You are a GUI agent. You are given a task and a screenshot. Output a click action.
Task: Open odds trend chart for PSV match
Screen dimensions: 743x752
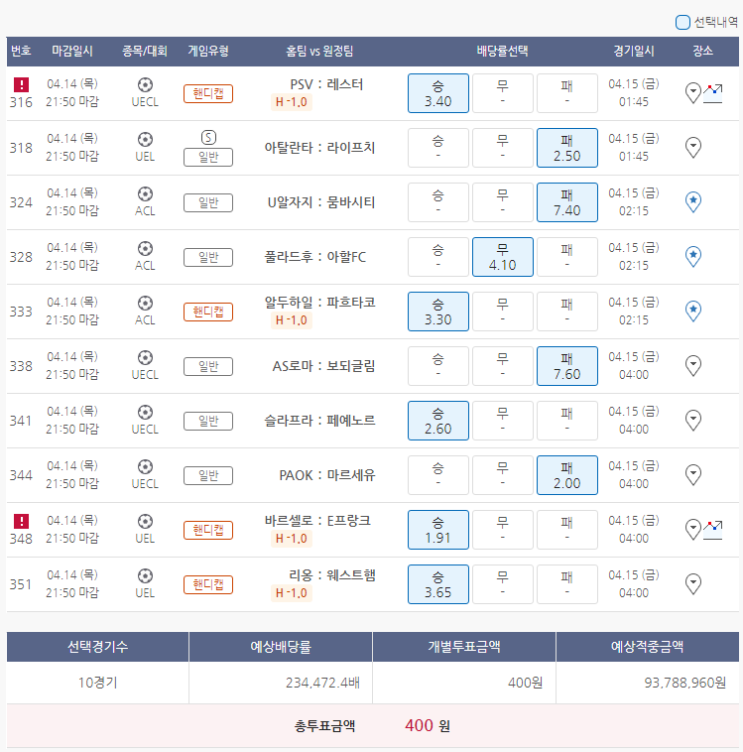tap(713, 93)
